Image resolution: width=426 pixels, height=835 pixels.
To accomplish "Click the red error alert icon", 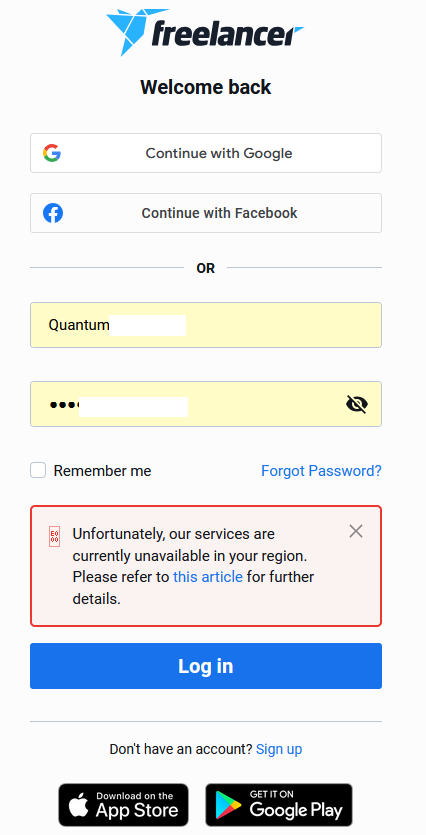I will (x=54, y=536).
